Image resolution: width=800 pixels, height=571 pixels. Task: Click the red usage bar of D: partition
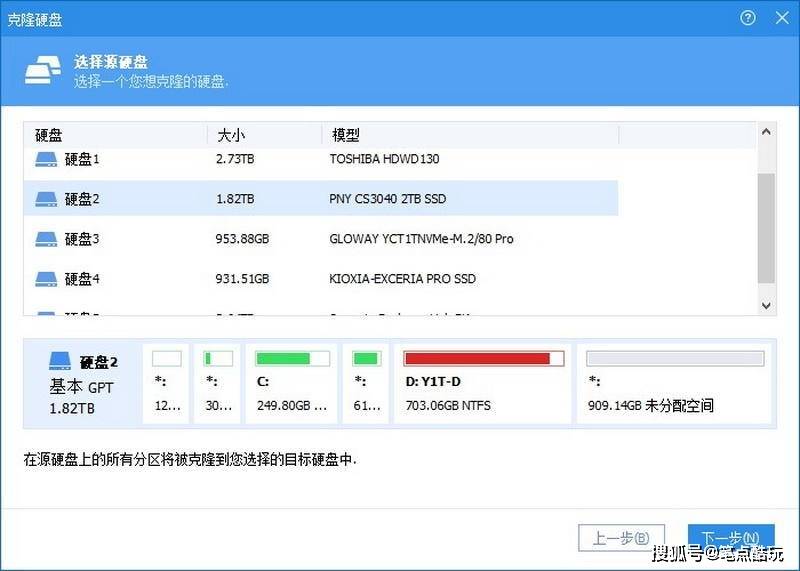tap(484, 359)
